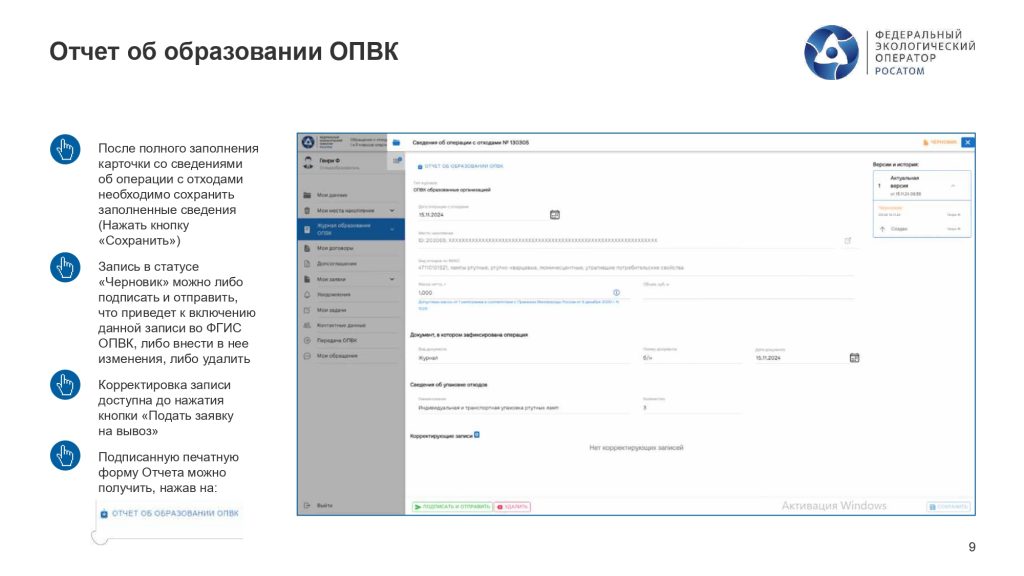Collapse the Актуальная версия history panel

point(952,186)
